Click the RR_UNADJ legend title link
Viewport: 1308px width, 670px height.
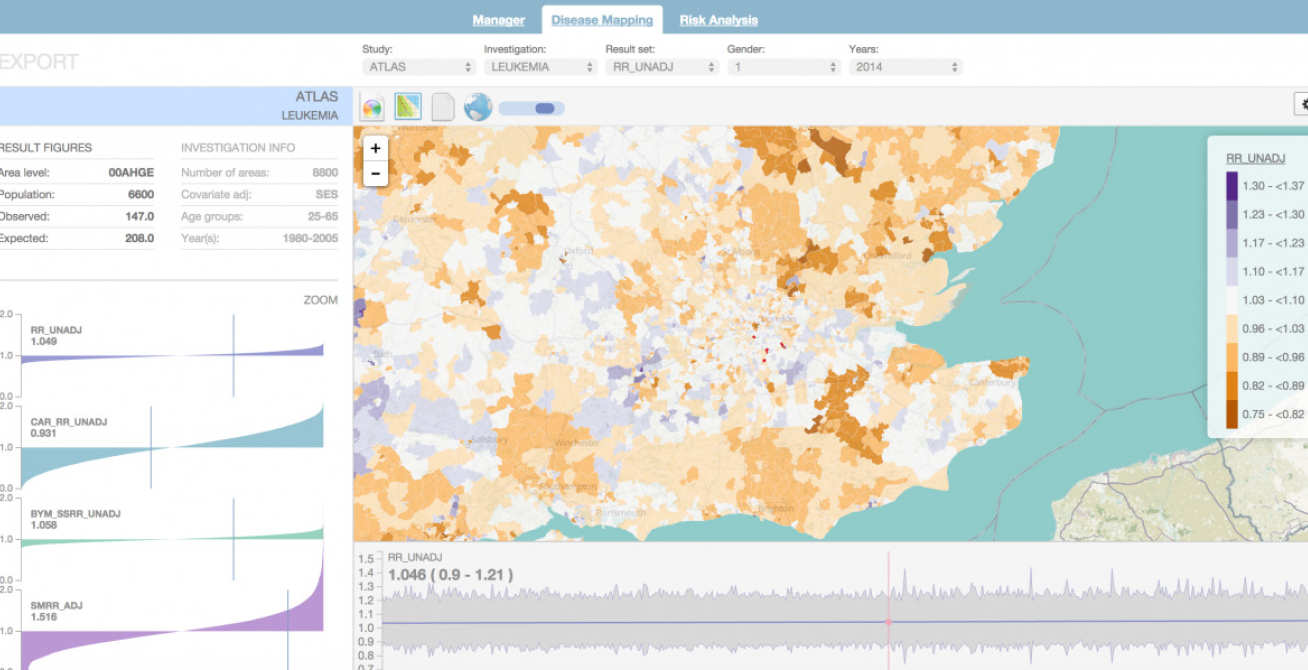click(1255, 158)
